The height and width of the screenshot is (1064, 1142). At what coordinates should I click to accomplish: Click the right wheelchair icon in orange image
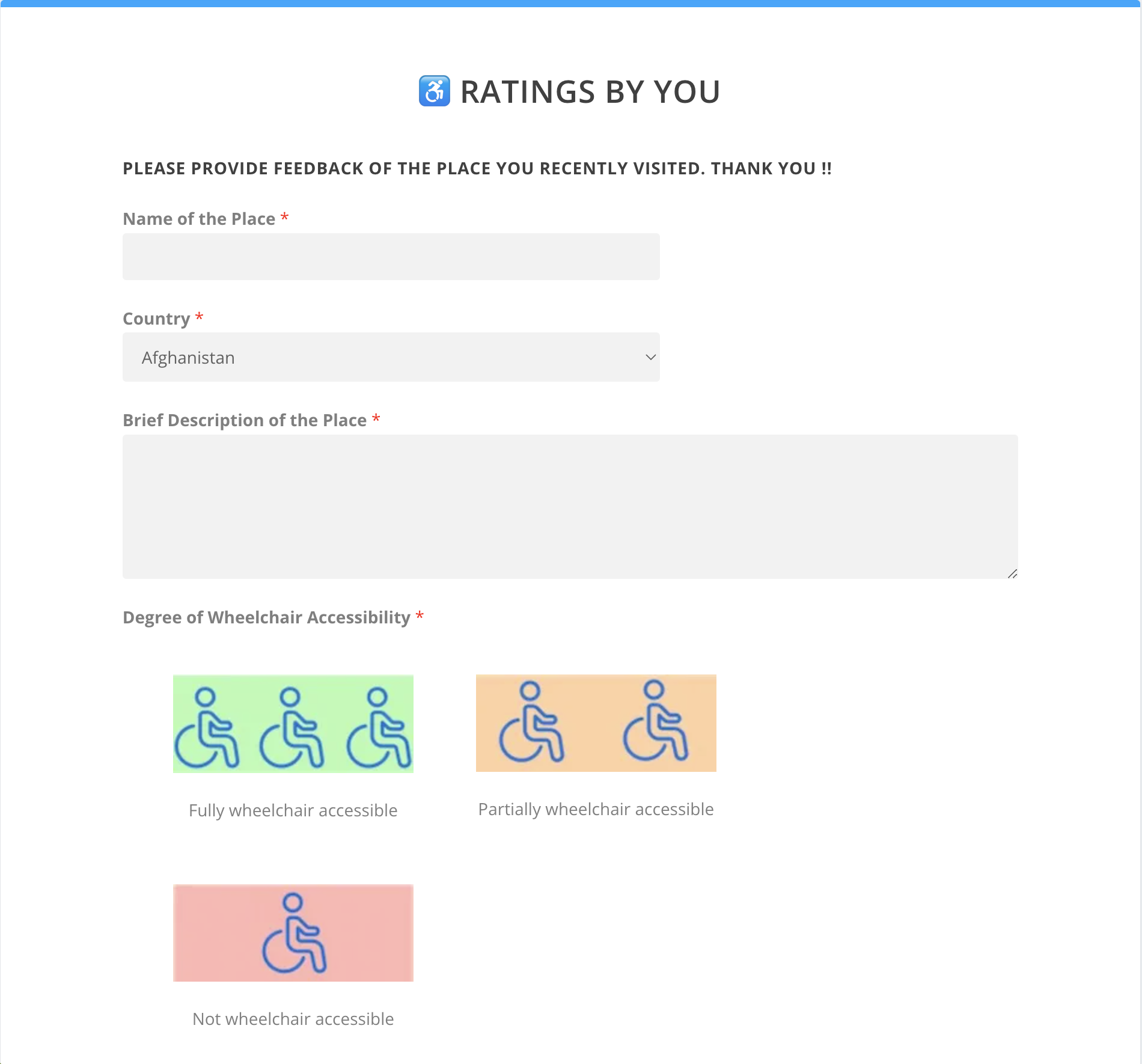pyautogui.click(x=656, y=720)
